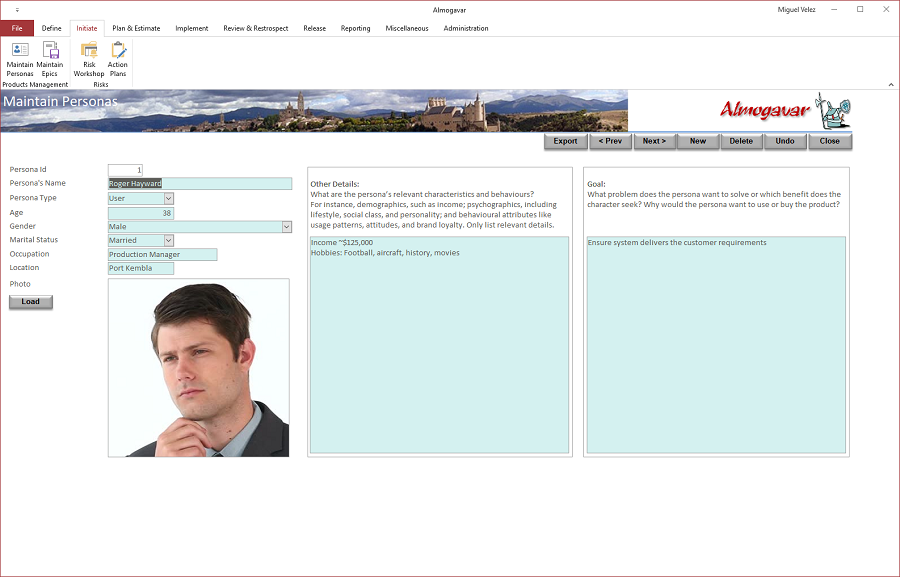
Task: Go to the Release tab
Action: [x=315, y=28]
